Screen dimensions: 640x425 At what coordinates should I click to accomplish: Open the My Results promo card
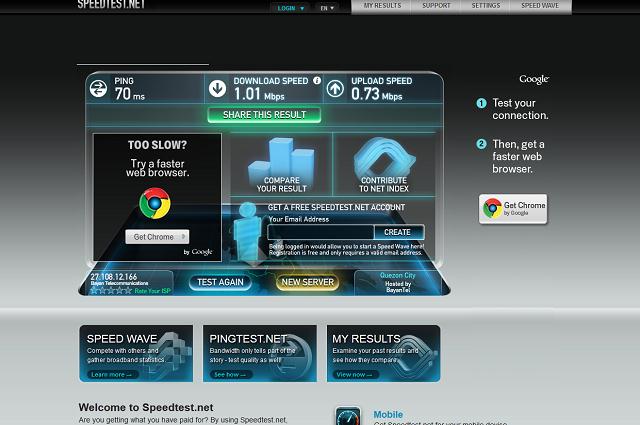[383, 354]
